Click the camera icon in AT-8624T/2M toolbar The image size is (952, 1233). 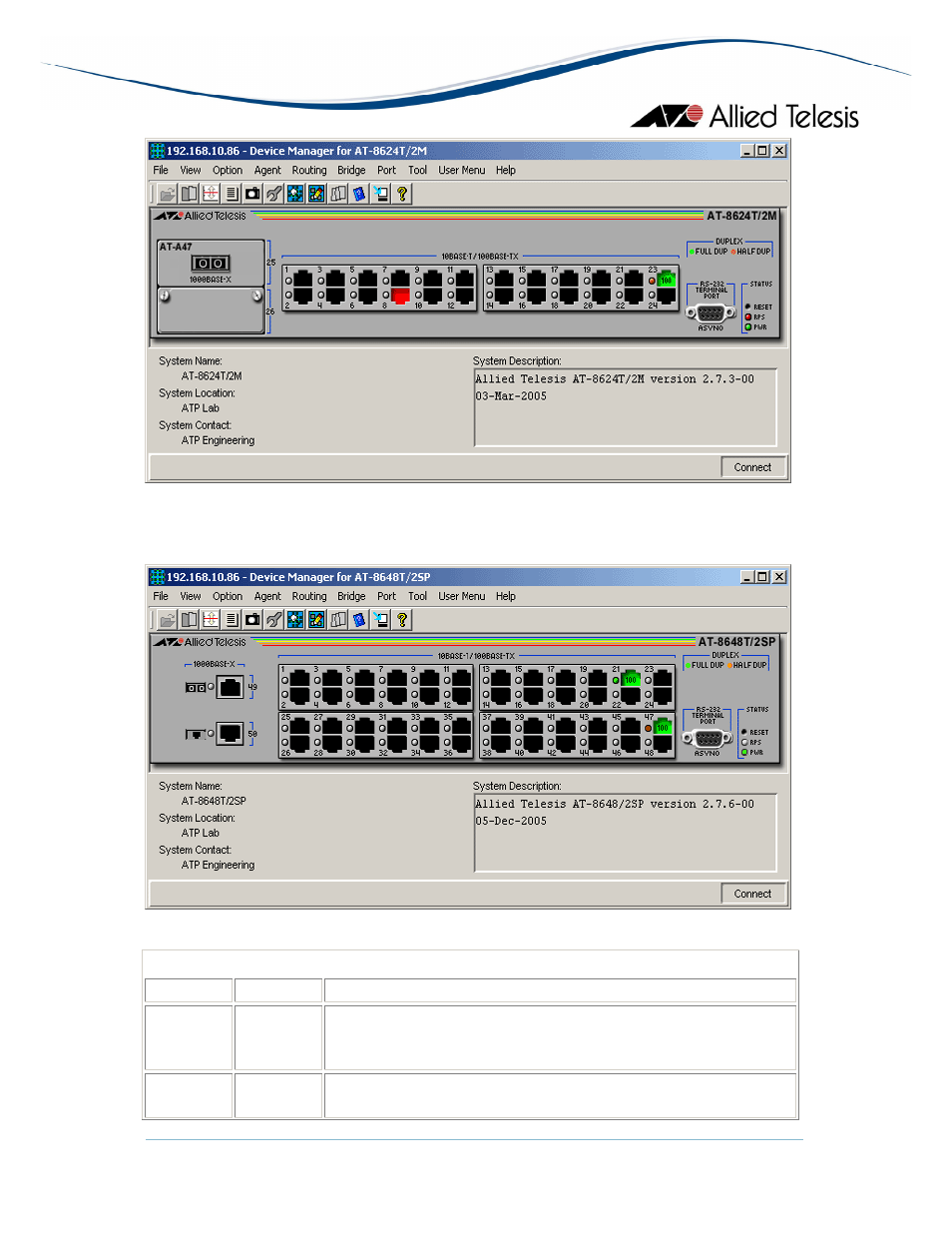coord(252,194)
